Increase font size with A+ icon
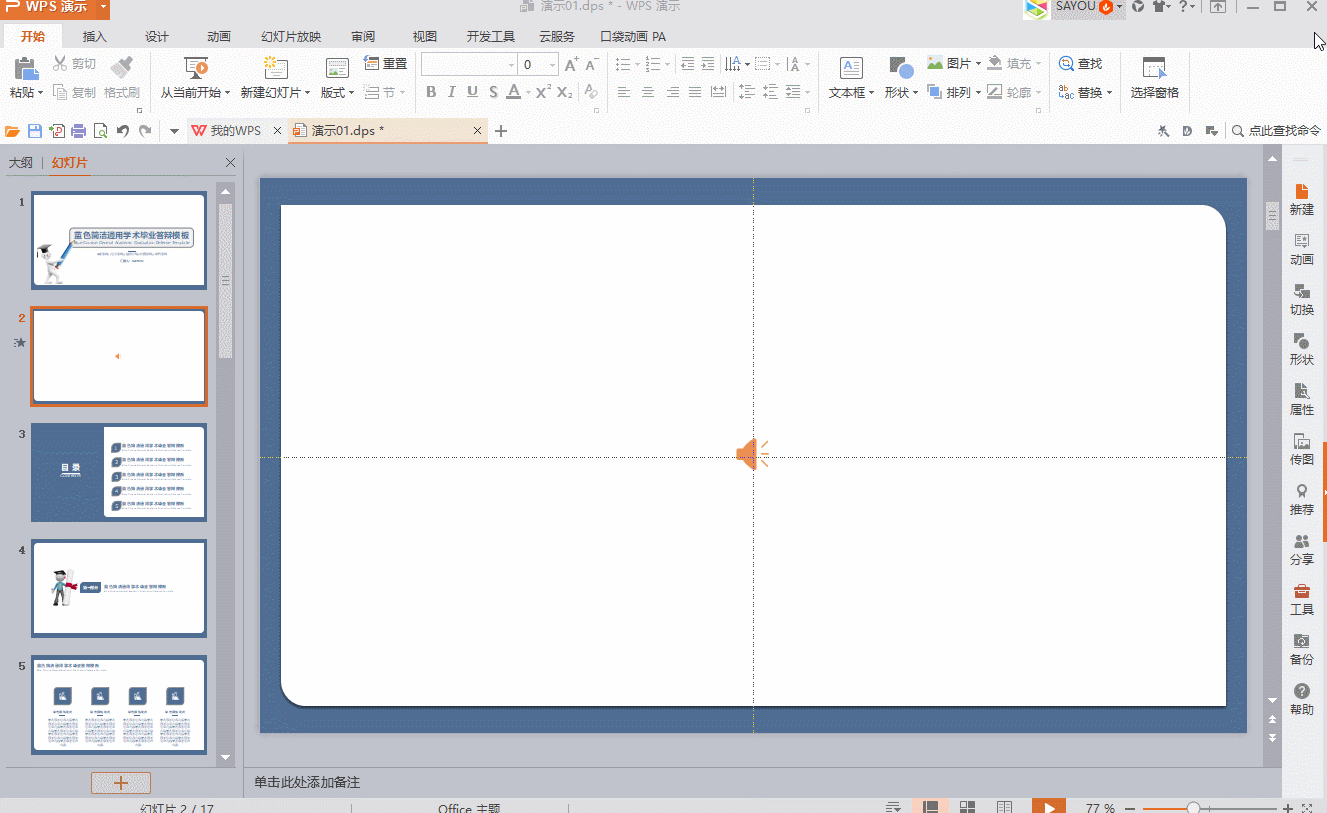Image resolution: width=1327 pixels, height=813 pixels. [x=571, y=64]
